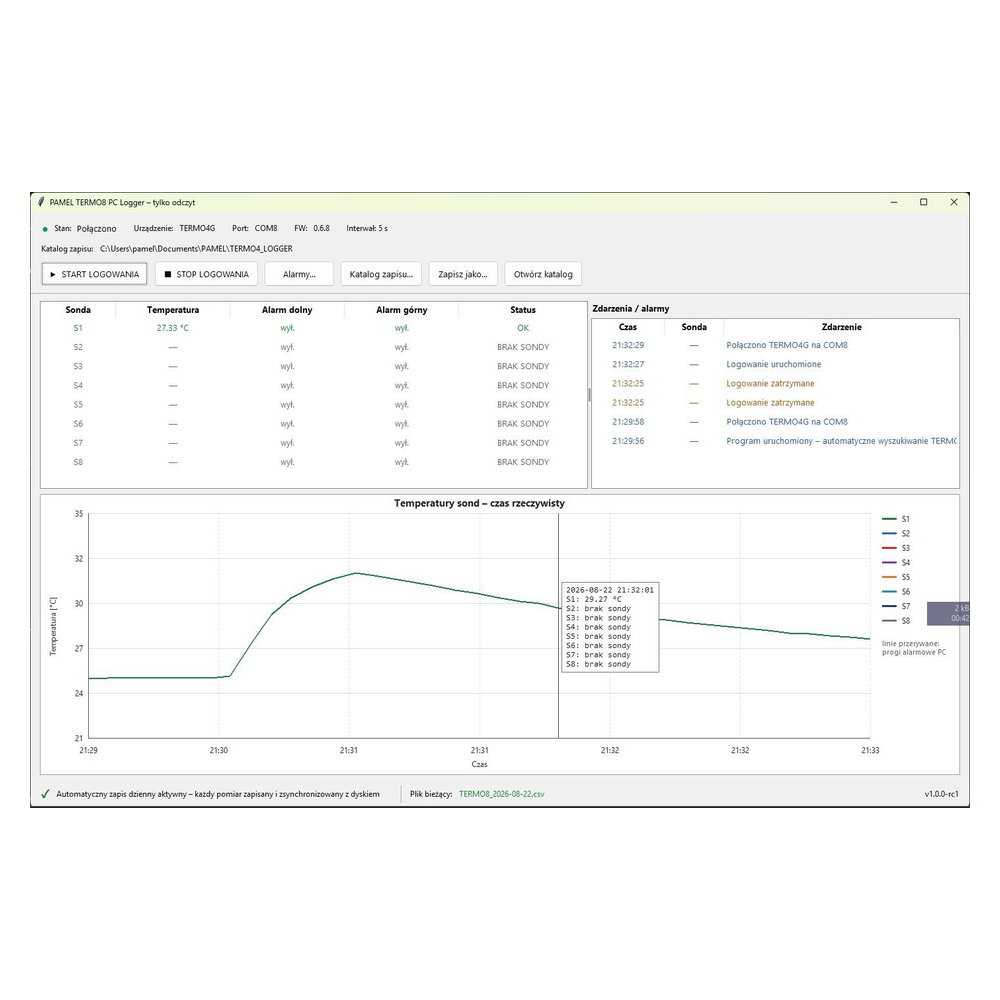Click the FW 0.6.8 firmware value
This screenshot has height=1000, width=1000.
coord(321,228)
